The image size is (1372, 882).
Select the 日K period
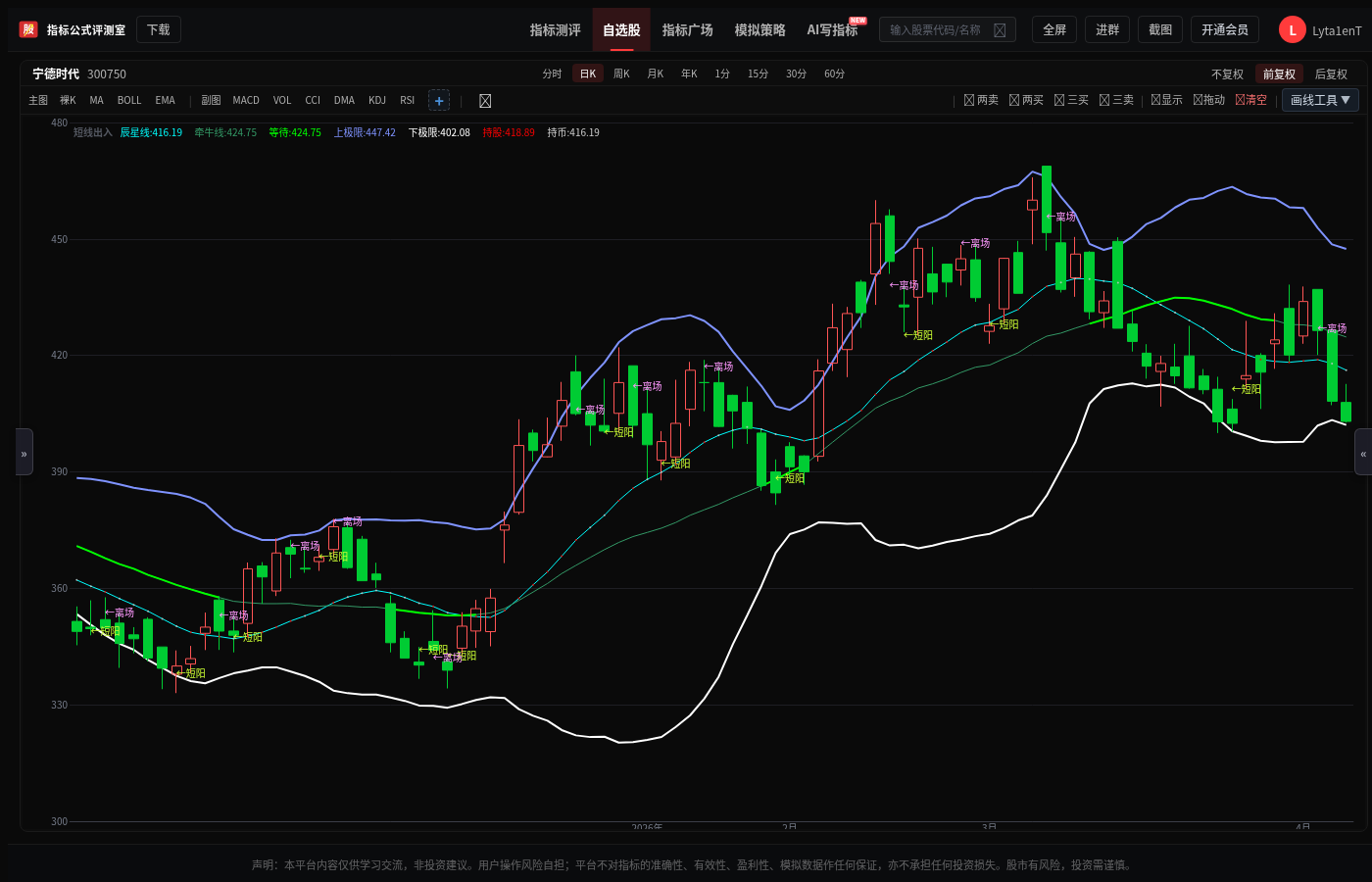tap(588, 74)
